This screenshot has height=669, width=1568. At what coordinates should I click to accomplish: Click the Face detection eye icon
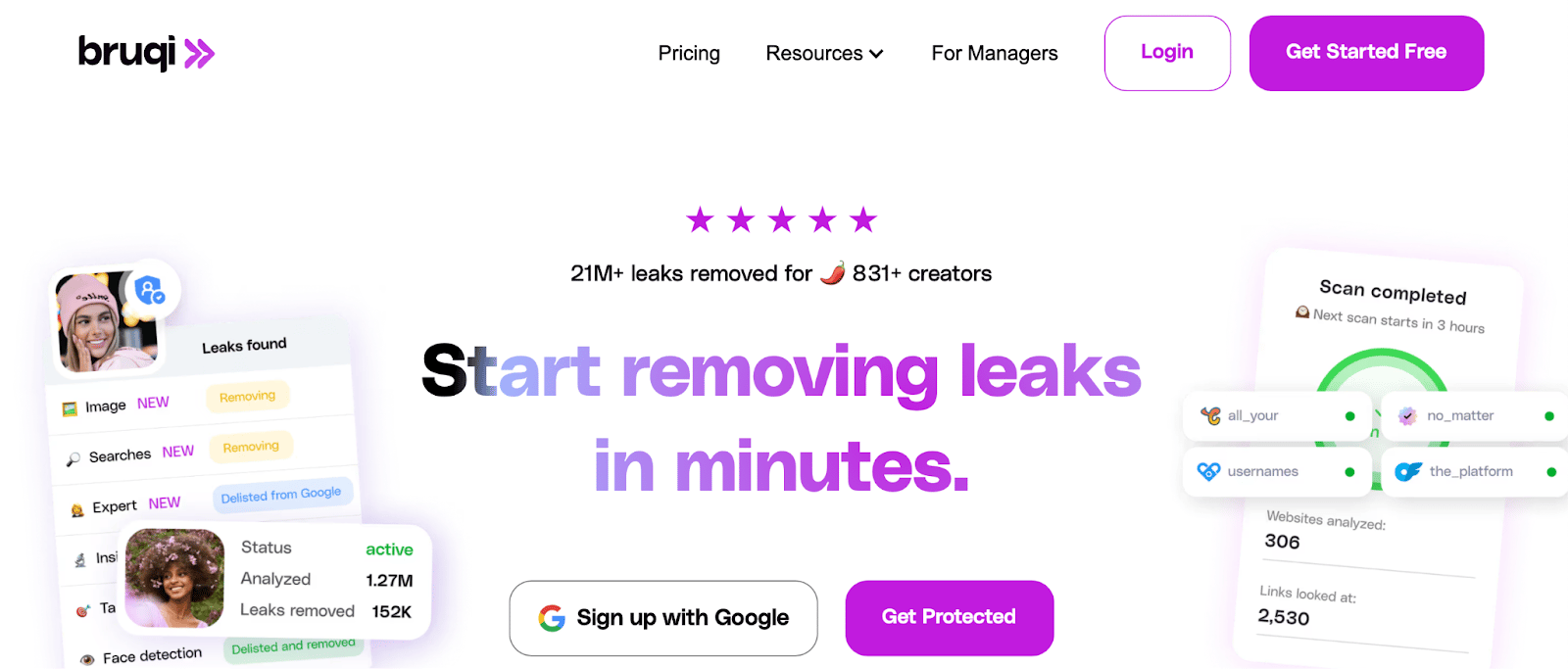(x=87, y=659)
